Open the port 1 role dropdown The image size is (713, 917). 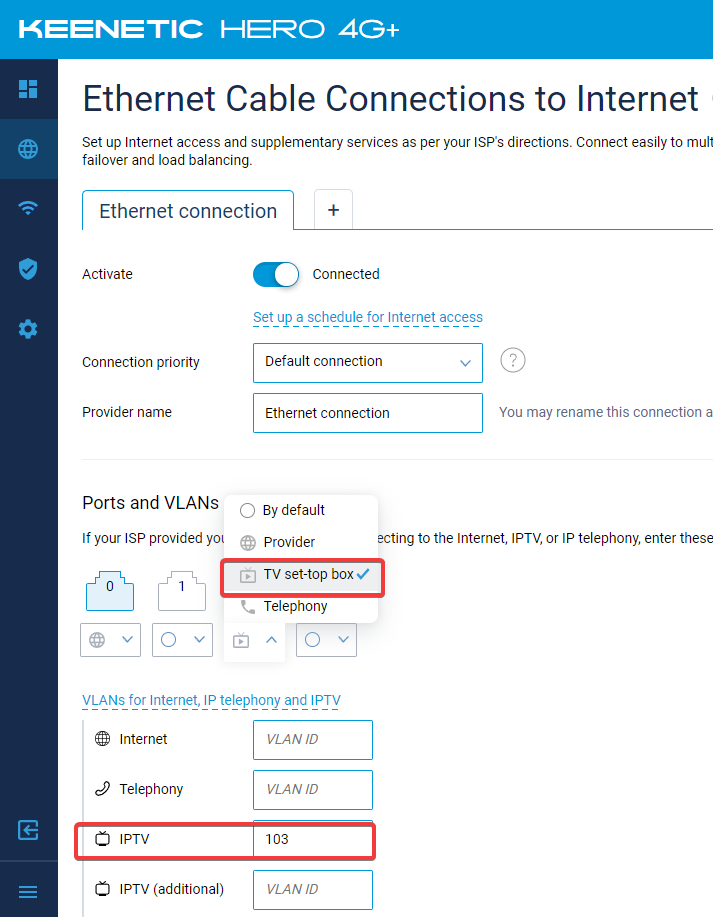click(x=182, y=640)
